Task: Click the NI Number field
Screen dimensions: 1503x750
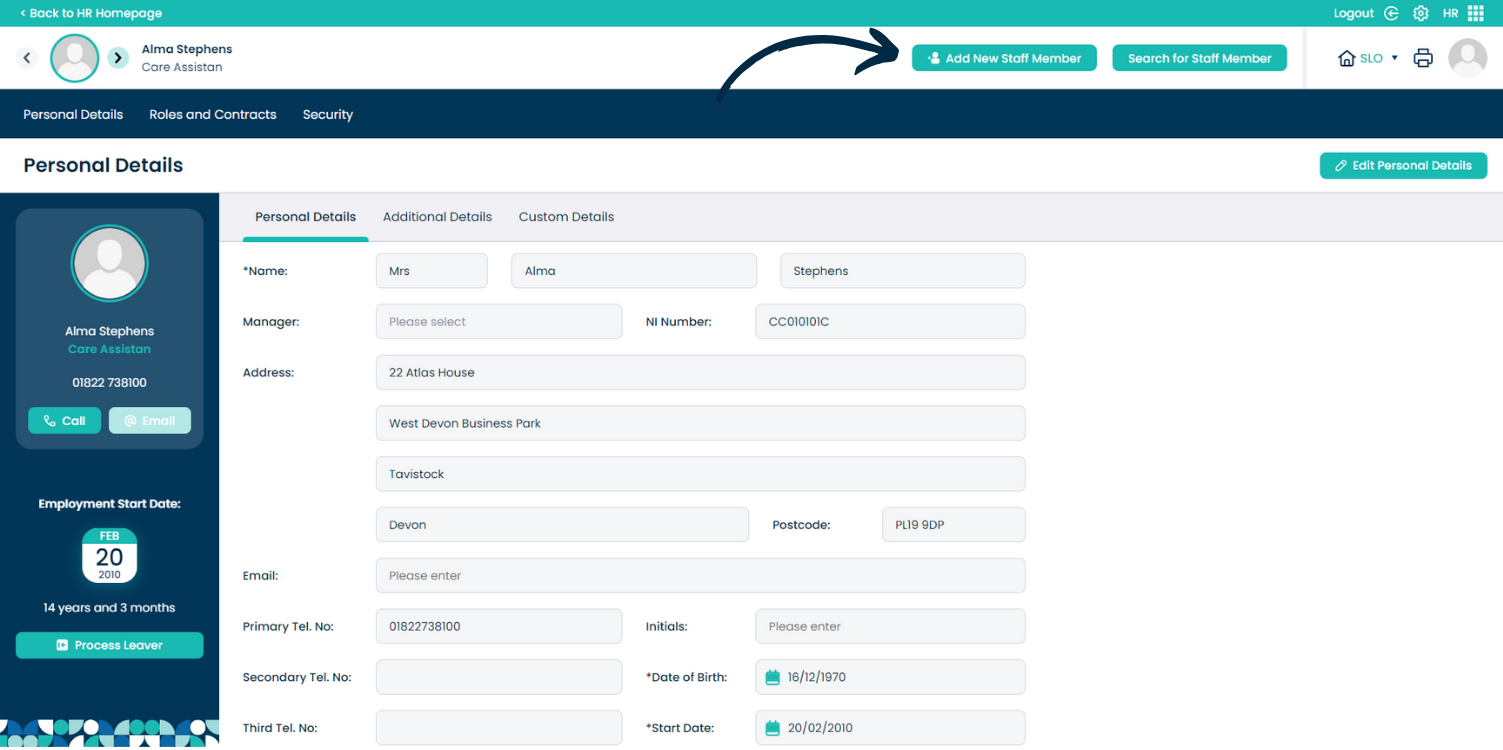Action: [x=890, y=322]
